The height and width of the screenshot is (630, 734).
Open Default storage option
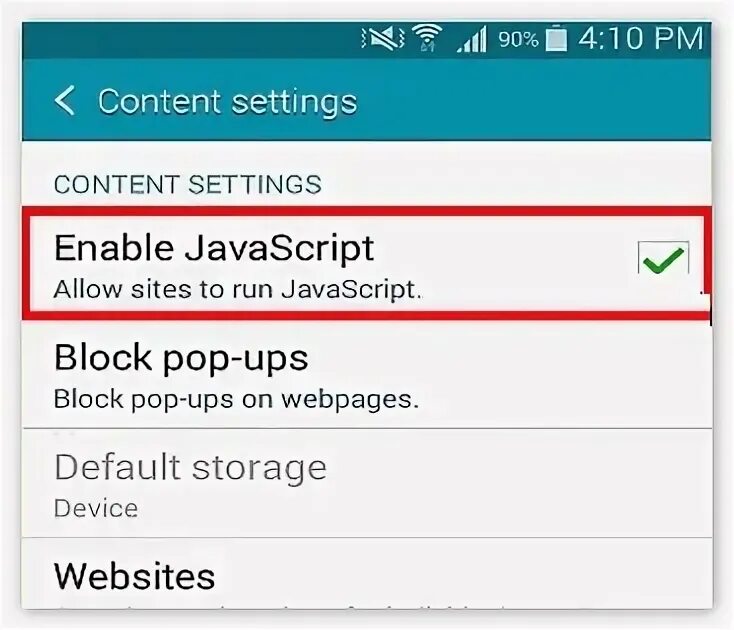click(x=190, y=467)
